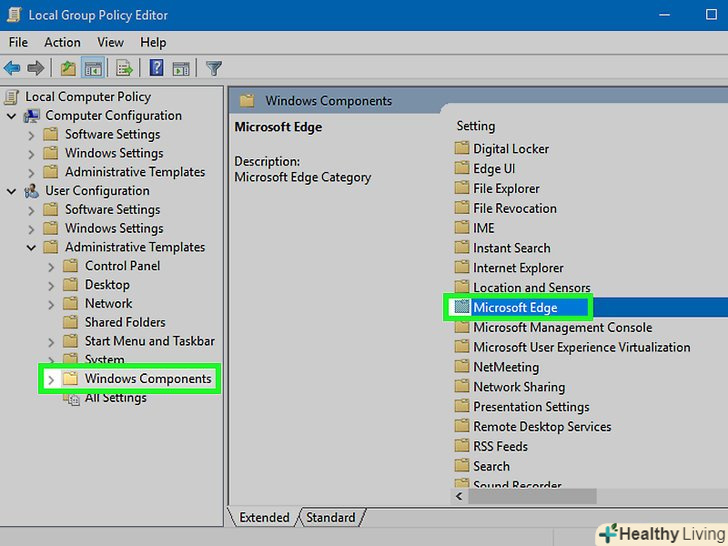Click the Forward arrow toolbar icon
The image size is (728, 546).
pyautogui.click(x=36, y=69)
